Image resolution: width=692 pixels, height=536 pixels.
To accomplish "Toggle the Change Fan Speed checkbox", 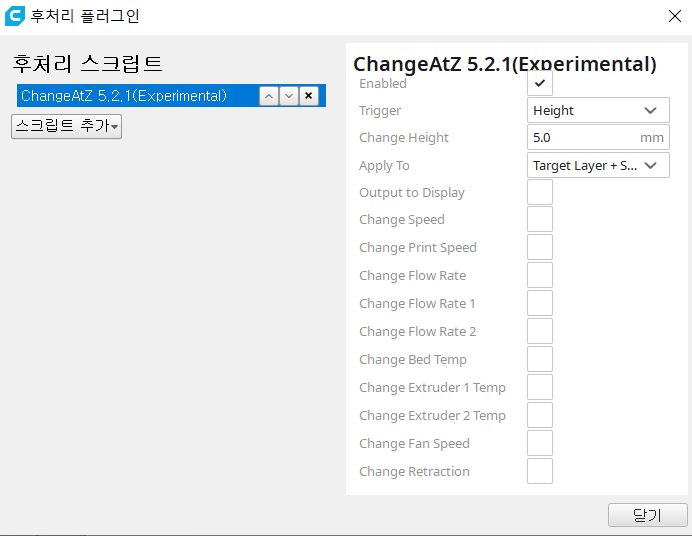I will 540,443.
